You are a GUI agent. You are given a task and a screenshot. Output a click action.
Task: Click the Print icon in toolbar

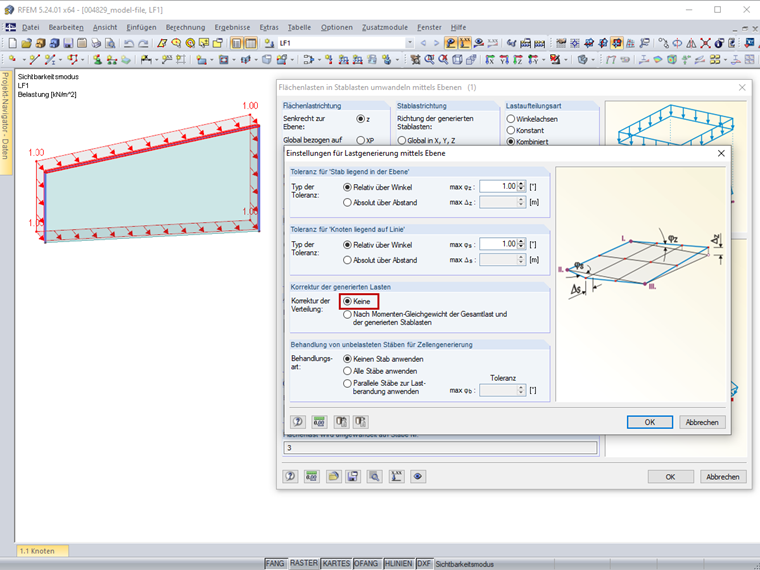pyautogui.click(x=96, y=43)
